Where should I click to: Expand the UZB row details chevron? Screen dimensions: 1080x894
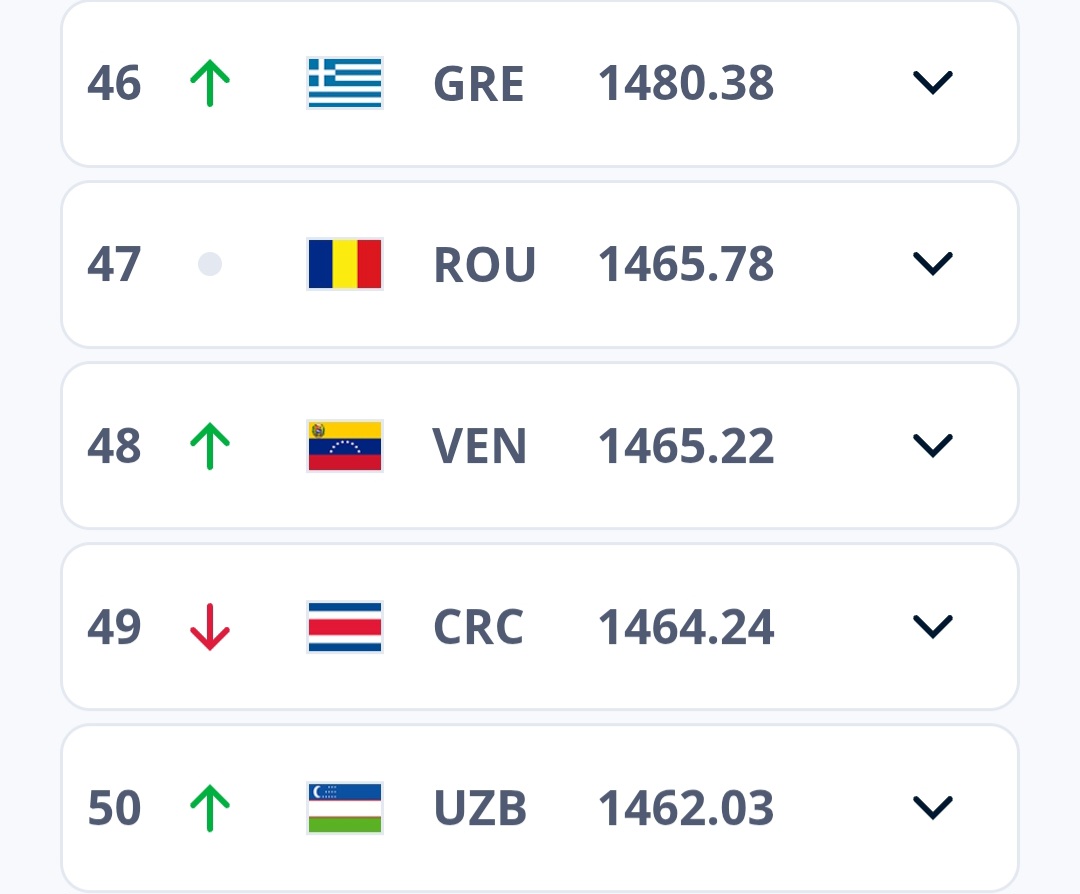[x=932, y=808]
